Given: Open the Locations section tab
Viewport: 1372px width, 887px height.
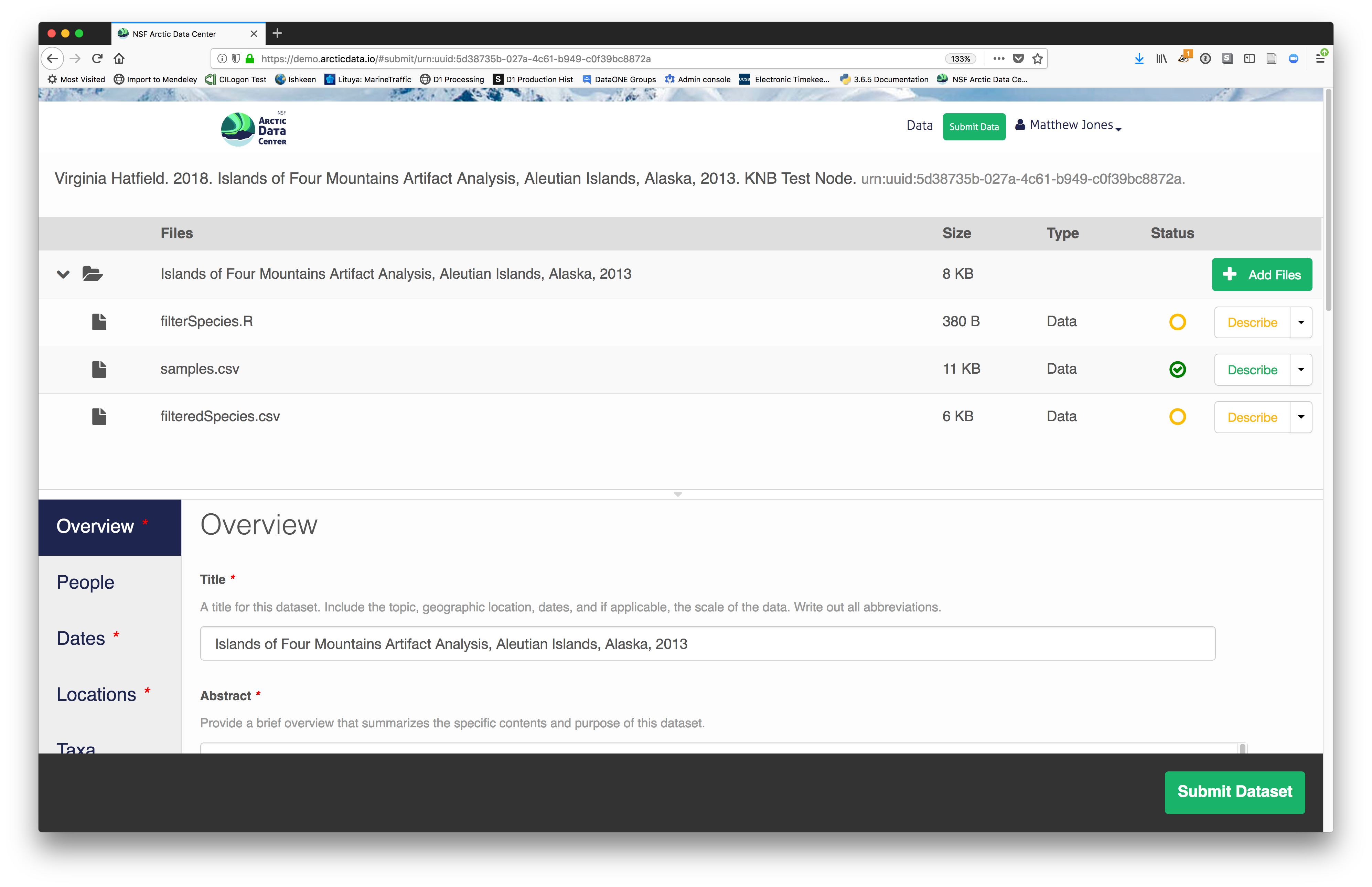Looking at the screenshot, I should 96,695.
